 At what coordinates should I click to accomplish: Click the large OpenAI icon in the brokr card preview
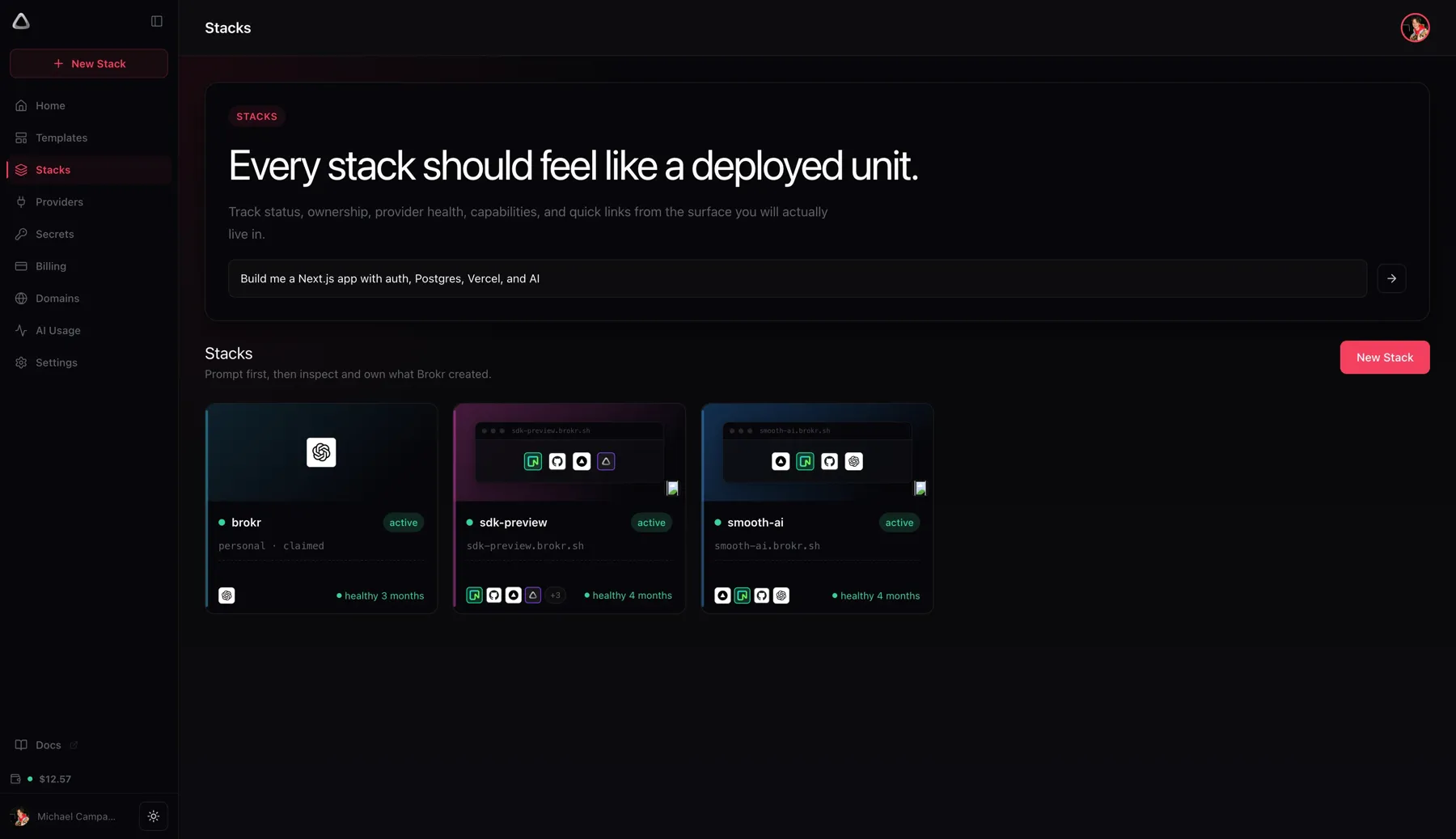tap(321, 452)
